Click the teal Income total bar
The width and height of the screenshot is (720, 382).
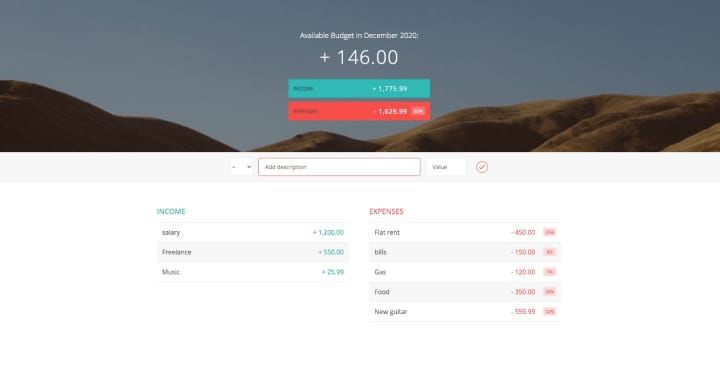[359, 89]
